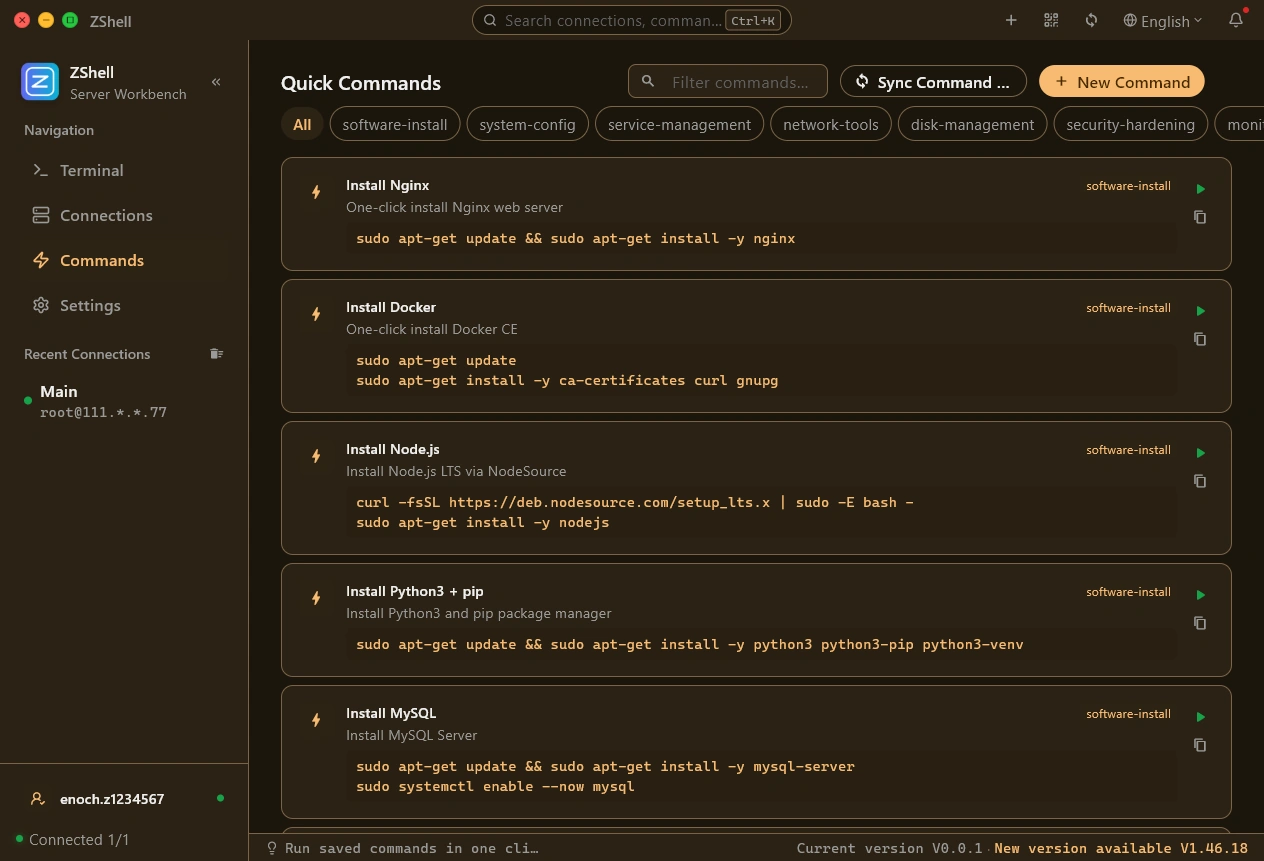Create a New Command
The image size is (1264, 861).
pos(1122,82)
